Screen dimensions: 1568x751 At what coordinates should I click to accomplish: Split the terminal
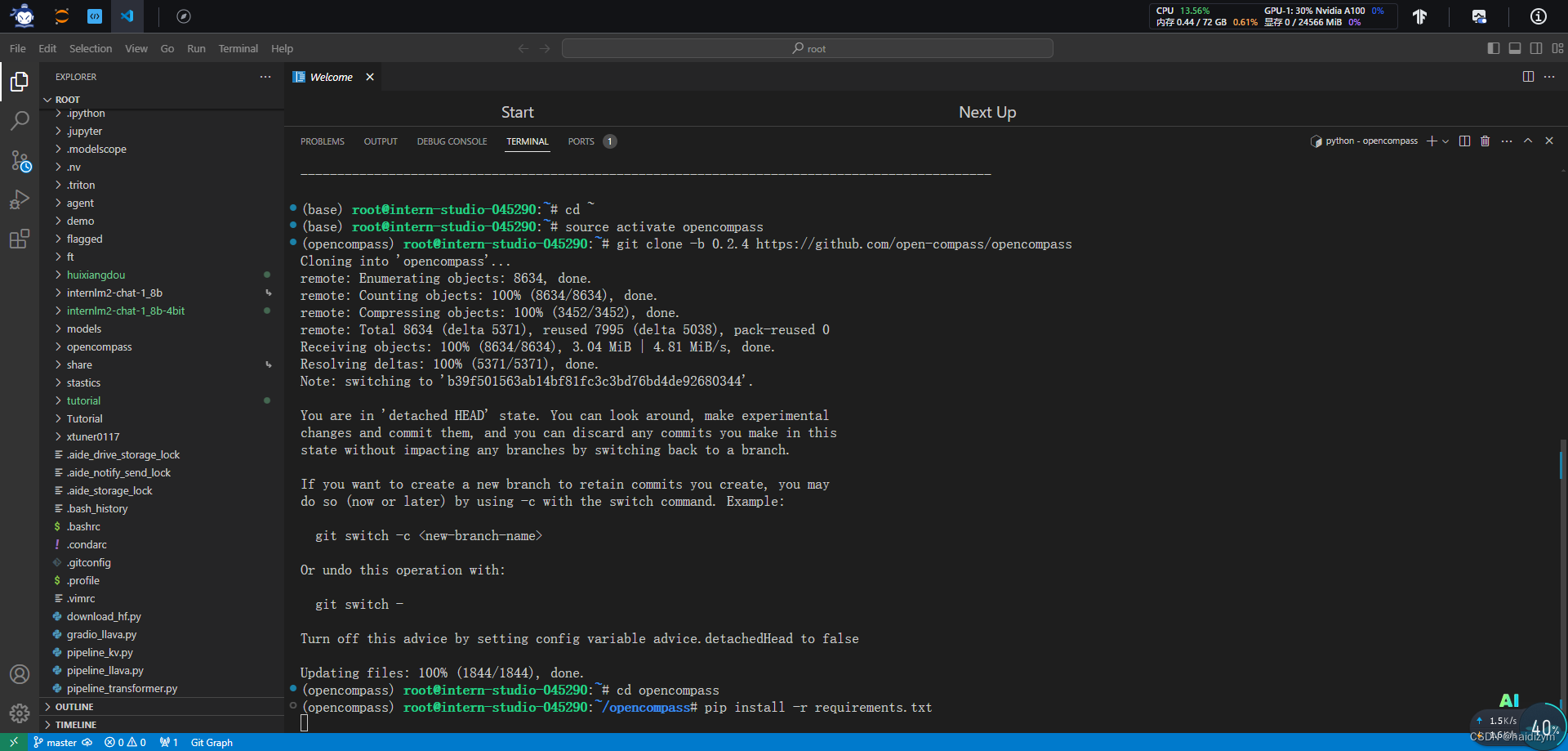pyautogui.click(x=1464, y=141)
